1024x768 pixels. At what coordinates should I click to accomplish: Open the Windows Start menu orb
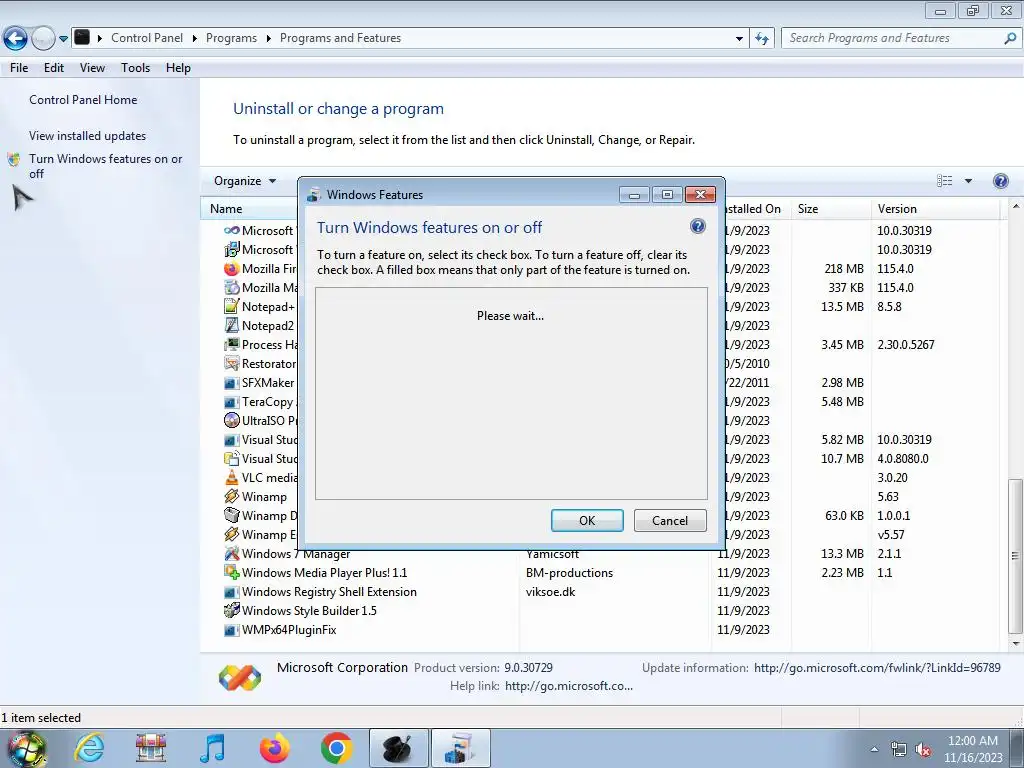coord(26,748)
